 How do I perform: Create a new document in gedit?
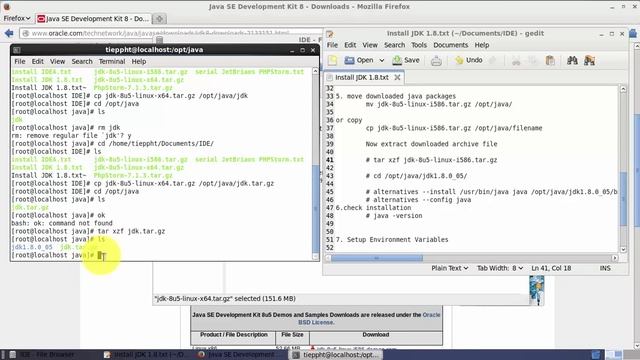(333, 60)
